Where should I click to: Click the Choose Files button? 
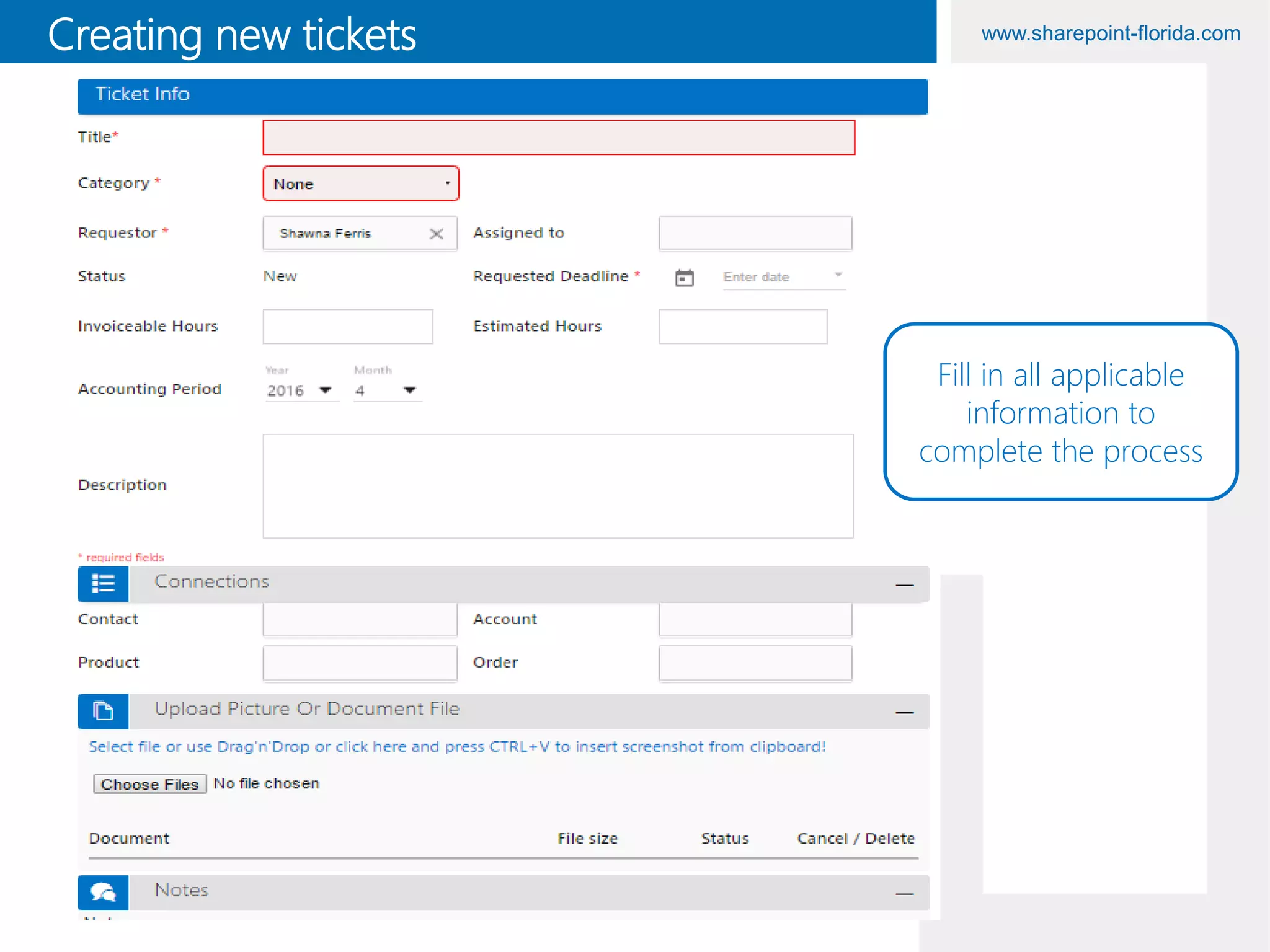coord(149,784)
